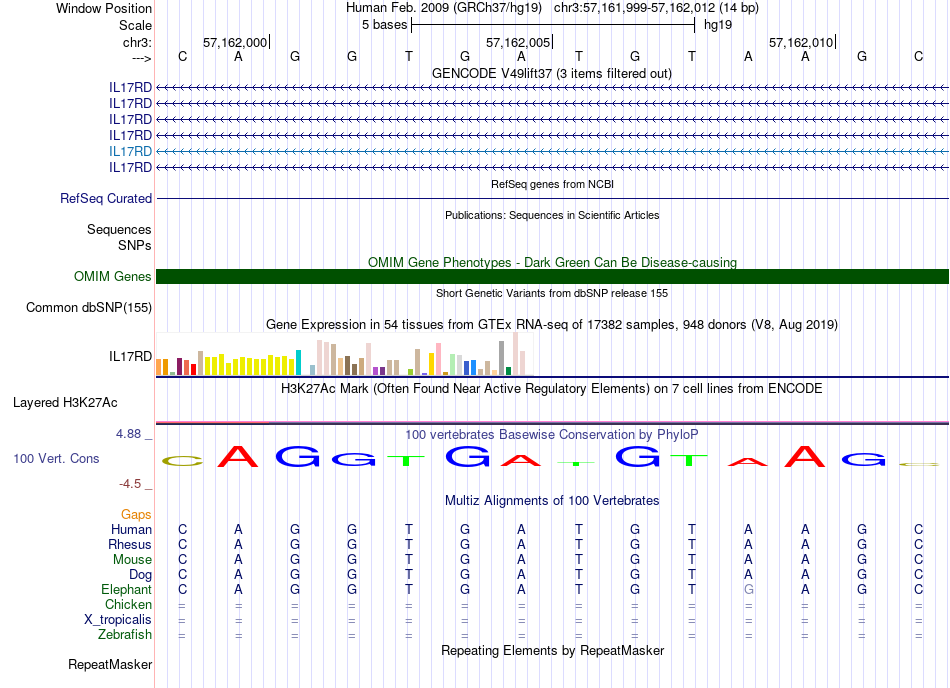Click the Common dbSNP(155) label
950x688 pixels.
tap(89, 308)
